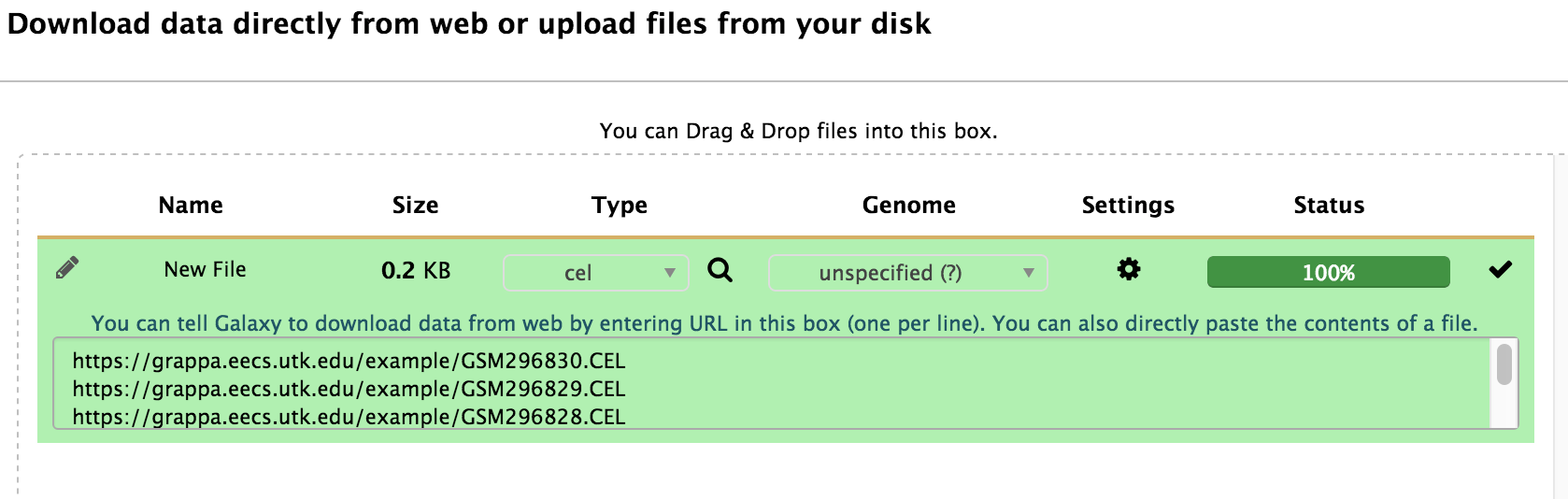Open the magnifier search icon next to type
1568x499 pixels.
click(720, 270)
